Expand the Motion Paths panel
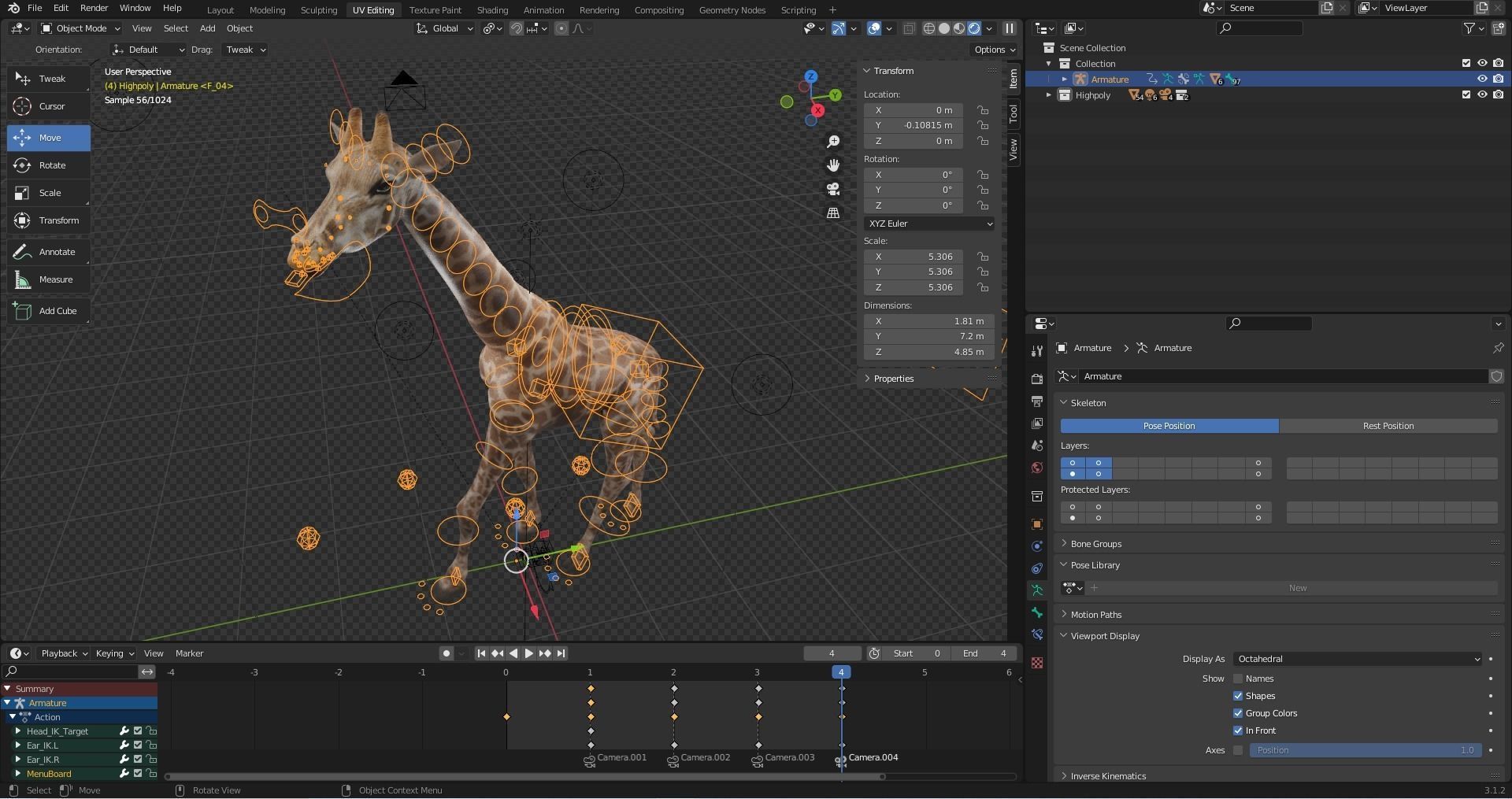 [x=1095, y=615]
